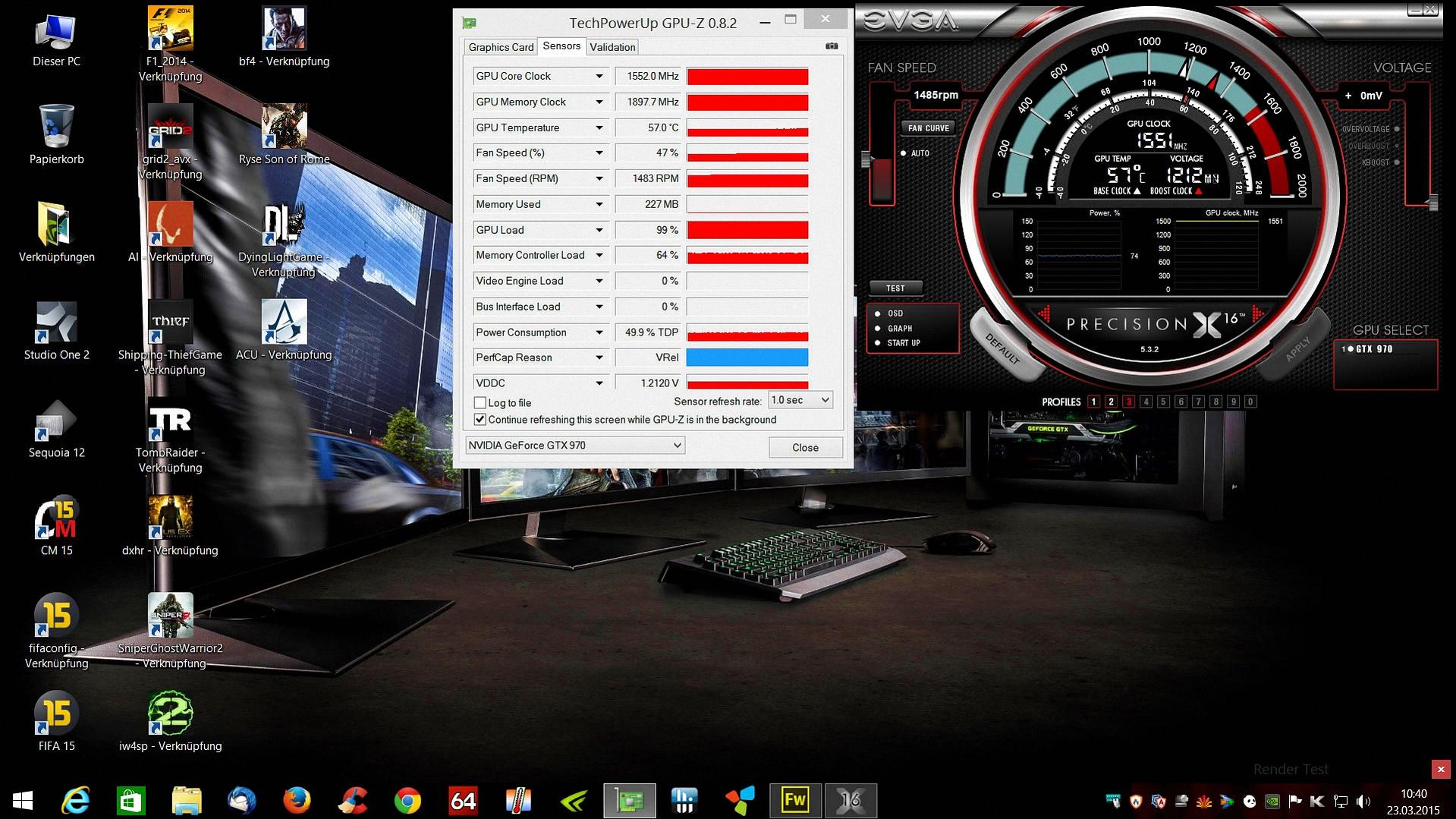The width and height of the screenshot is (1456, 819).
Task: Open the AIDA64 taskbar icon
Action: 463,800
